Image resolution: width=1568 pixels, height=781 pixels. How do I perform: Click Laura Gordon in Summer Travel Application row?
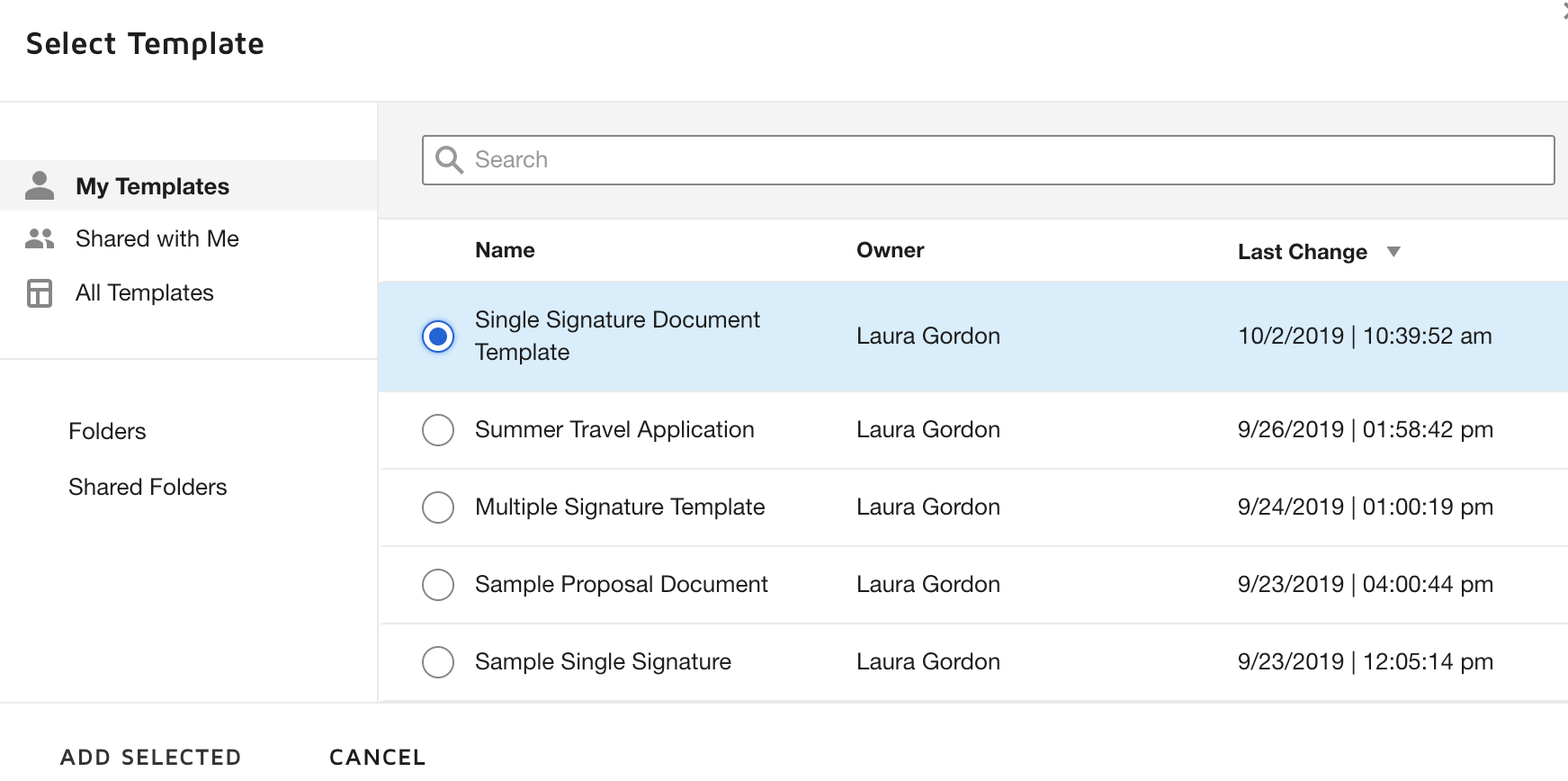[x=928, y=430]
